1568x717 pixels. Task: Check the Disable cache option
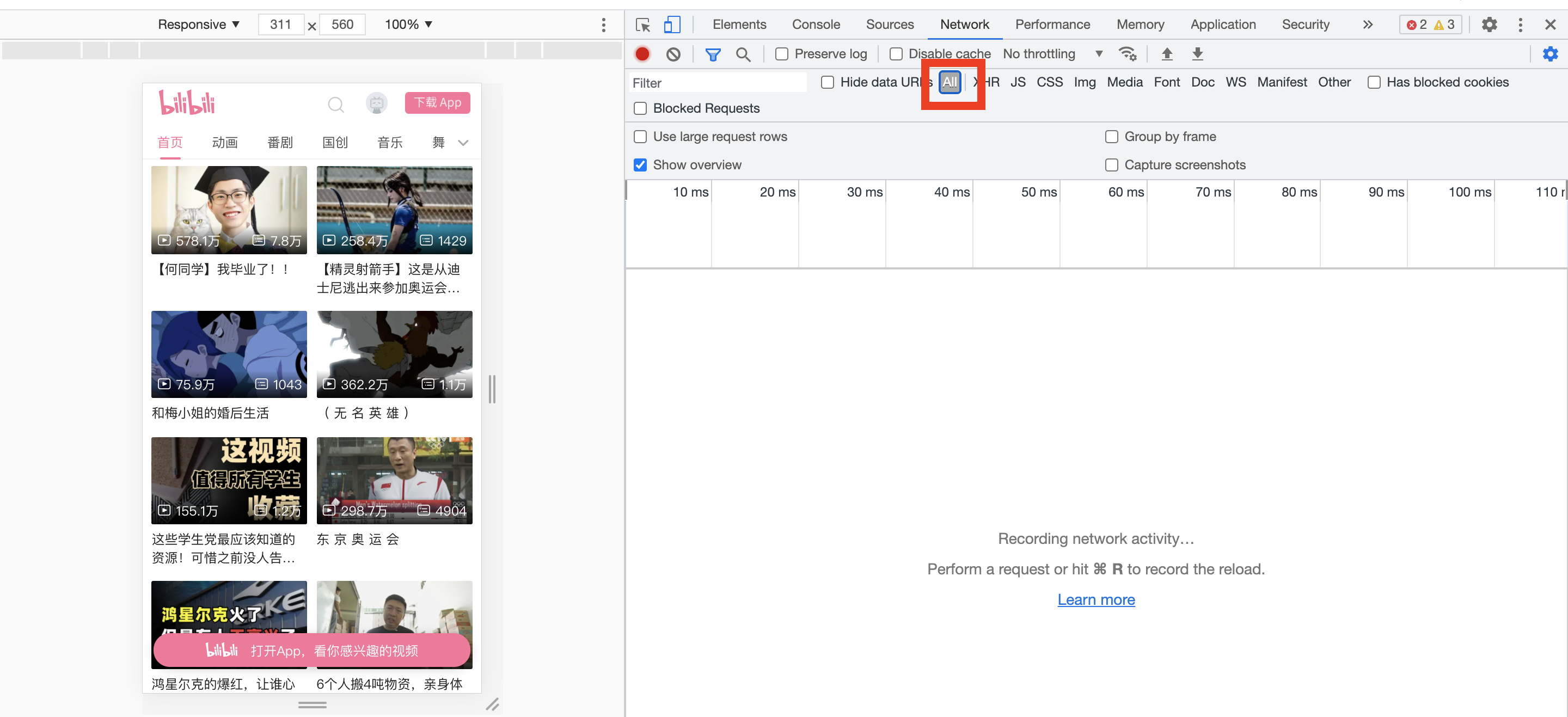click(896, 53)
